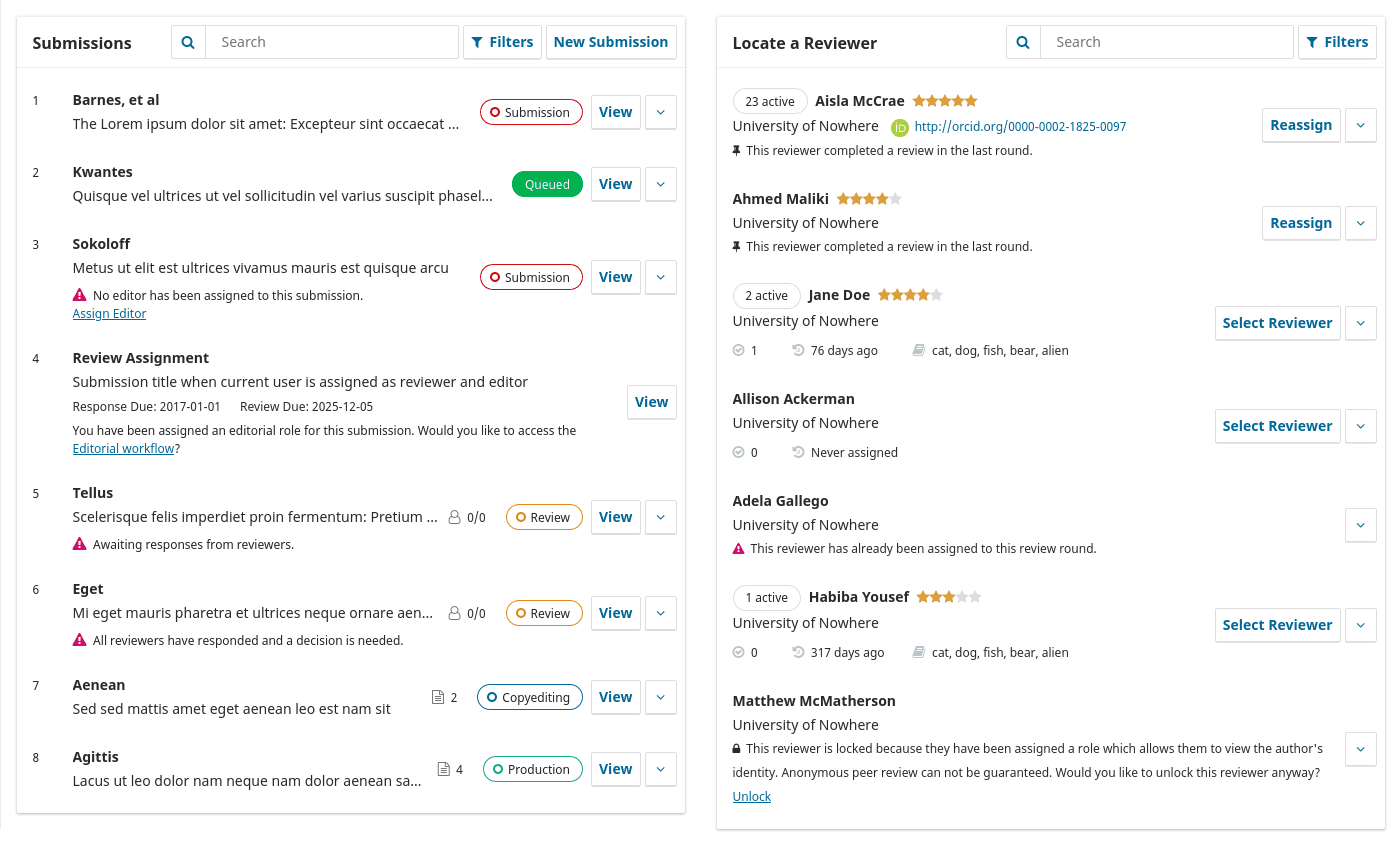Click the green ORCID iD icon beside Aisla McCrae
The image size is (1400, 844).
click(x=898, y=126)
